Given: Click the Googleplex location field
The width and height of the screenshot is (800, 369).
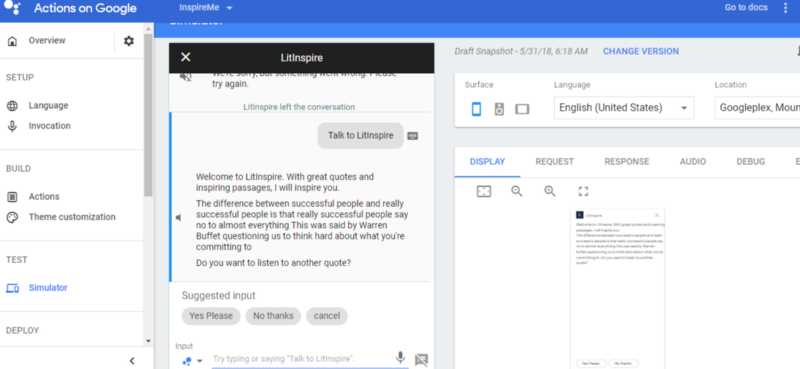Looking at the screenshot, I should pyautogui.click(x=757, y=108).
